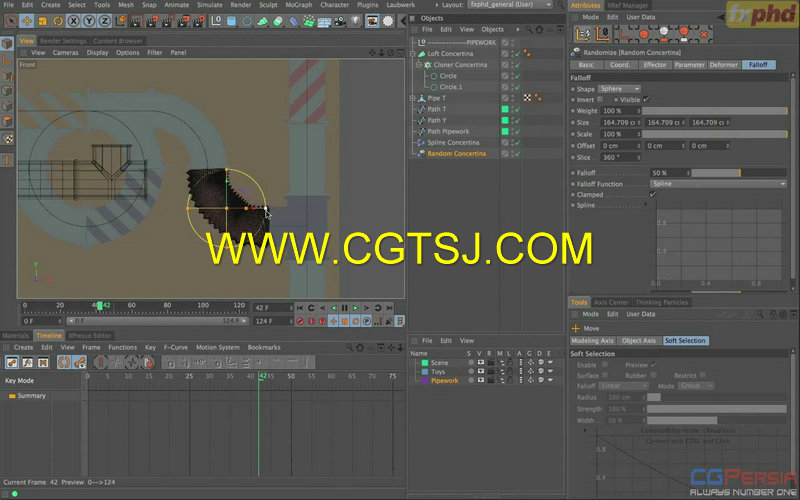Open the Parameter tab
The image size is (800, 500).
tap(689, 65)
